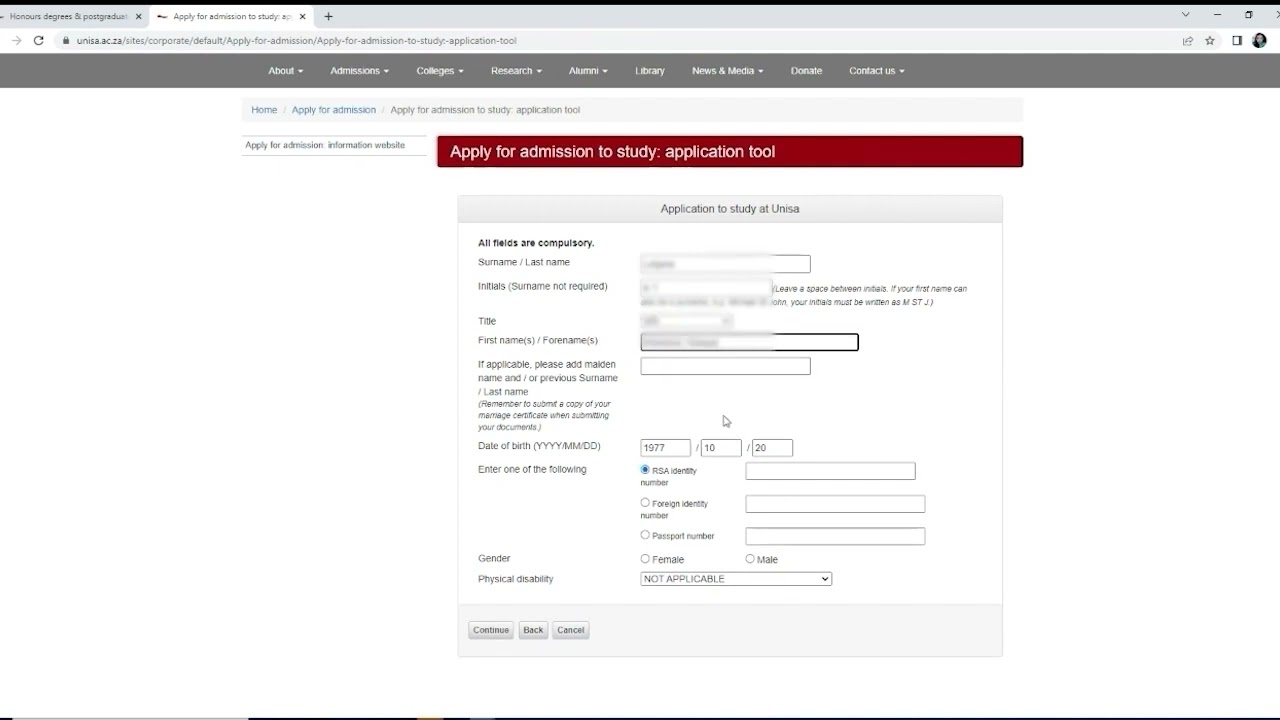This screenshot has height=720, width=1280.
Task: Open Apply for admission breadcrumb link
Action: click(x=334, y=110)
